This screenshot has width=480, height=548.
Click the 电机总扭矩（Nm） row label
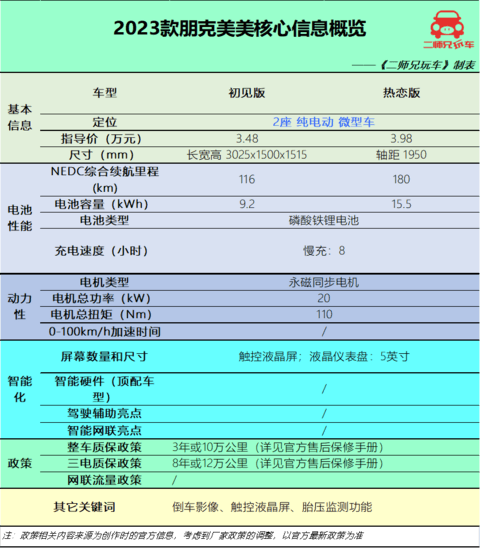pos(101,315)
